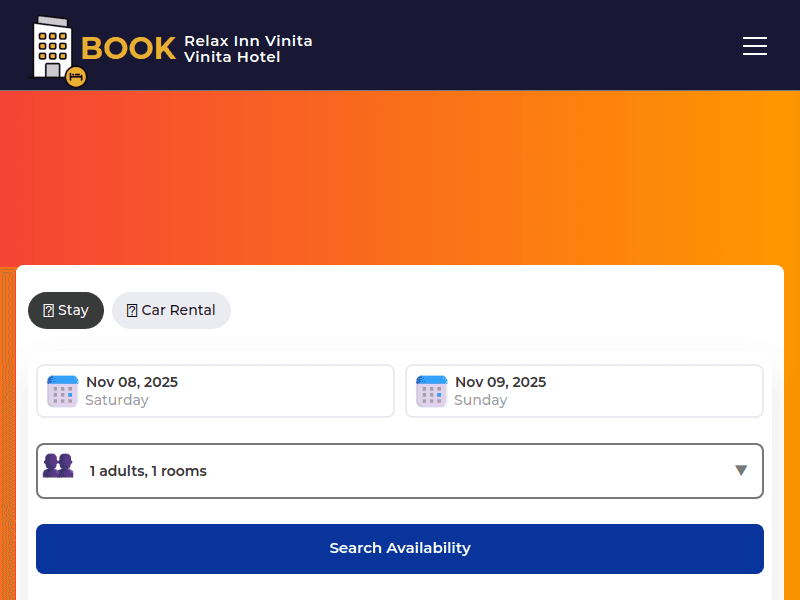Click the hotel building logo icon

pyautogui.click(x=50, y=46)
